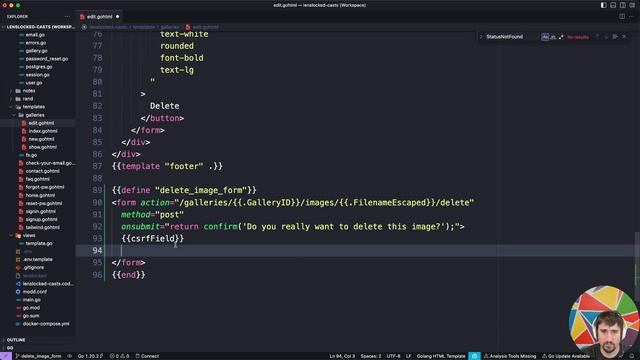This screenshot has width=640, height=360.
Task: Change end of line sequence LF
Action: (x=409, y=356)
